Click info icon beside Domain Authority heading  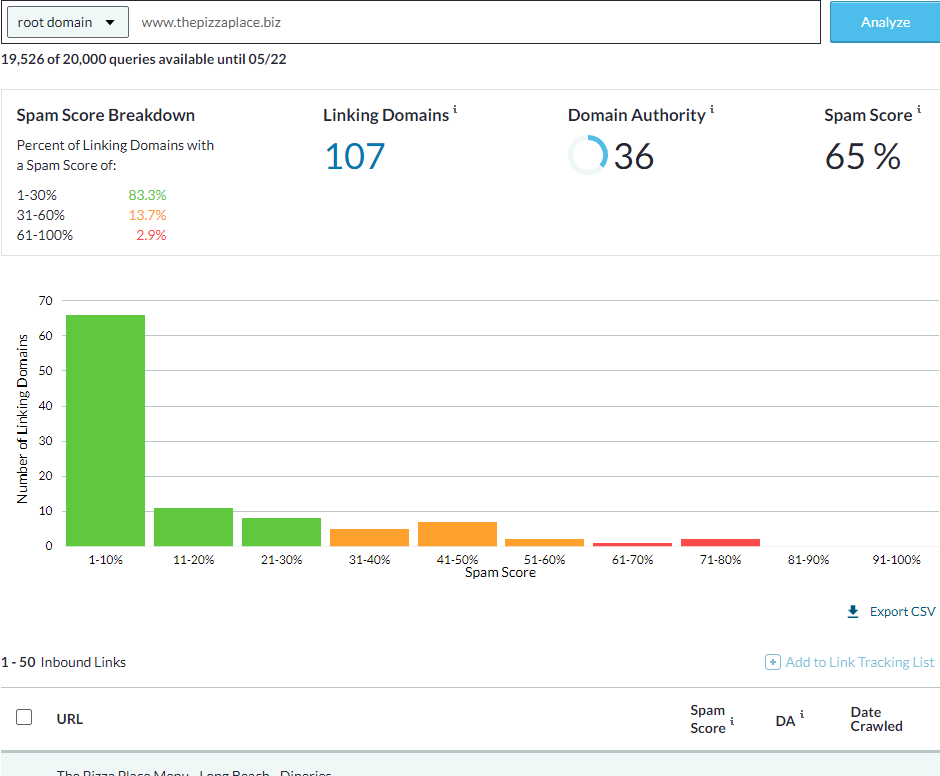point(712,110)
